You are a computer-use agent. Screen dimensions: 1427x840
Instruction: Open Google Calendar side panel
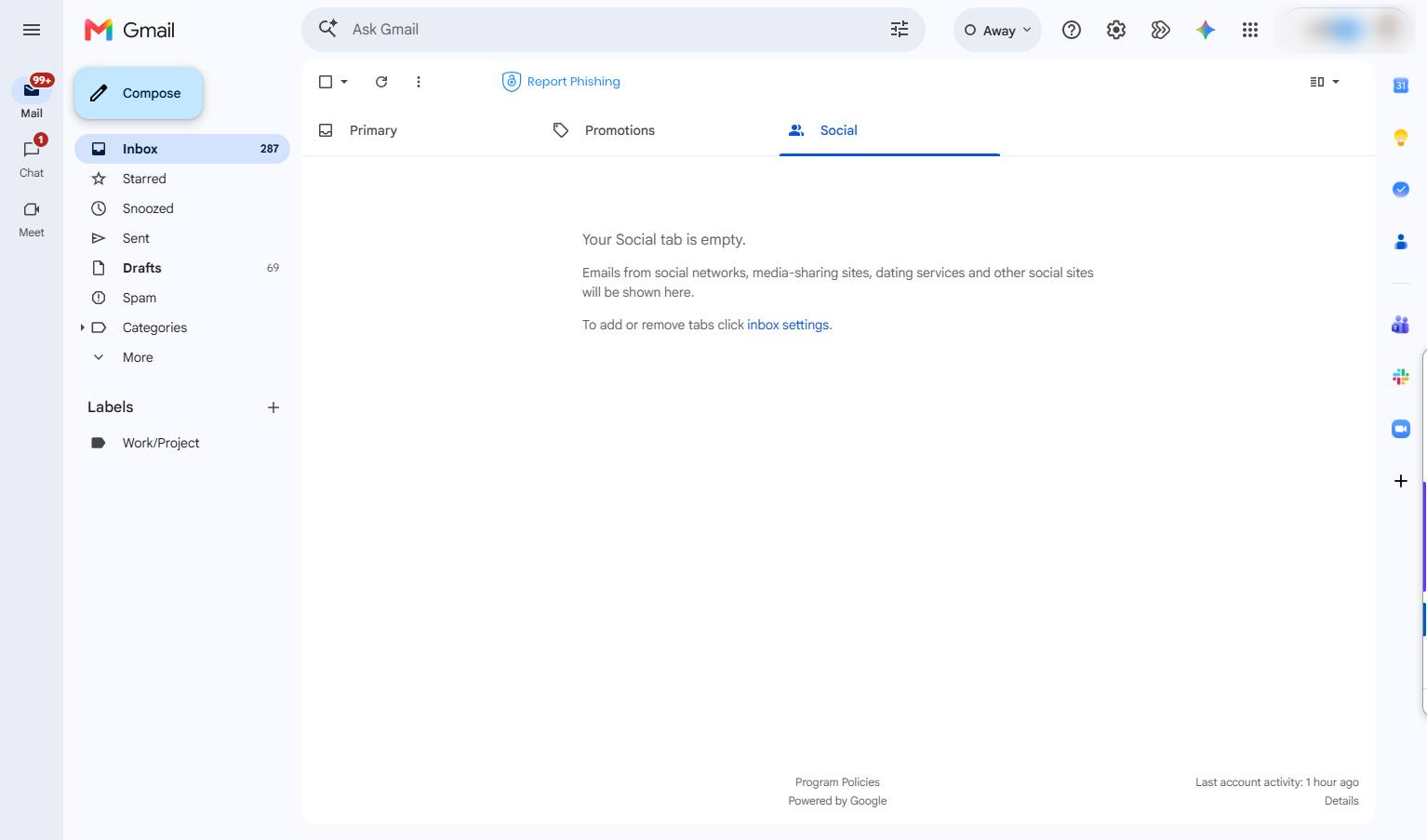tap(1401, 86)
